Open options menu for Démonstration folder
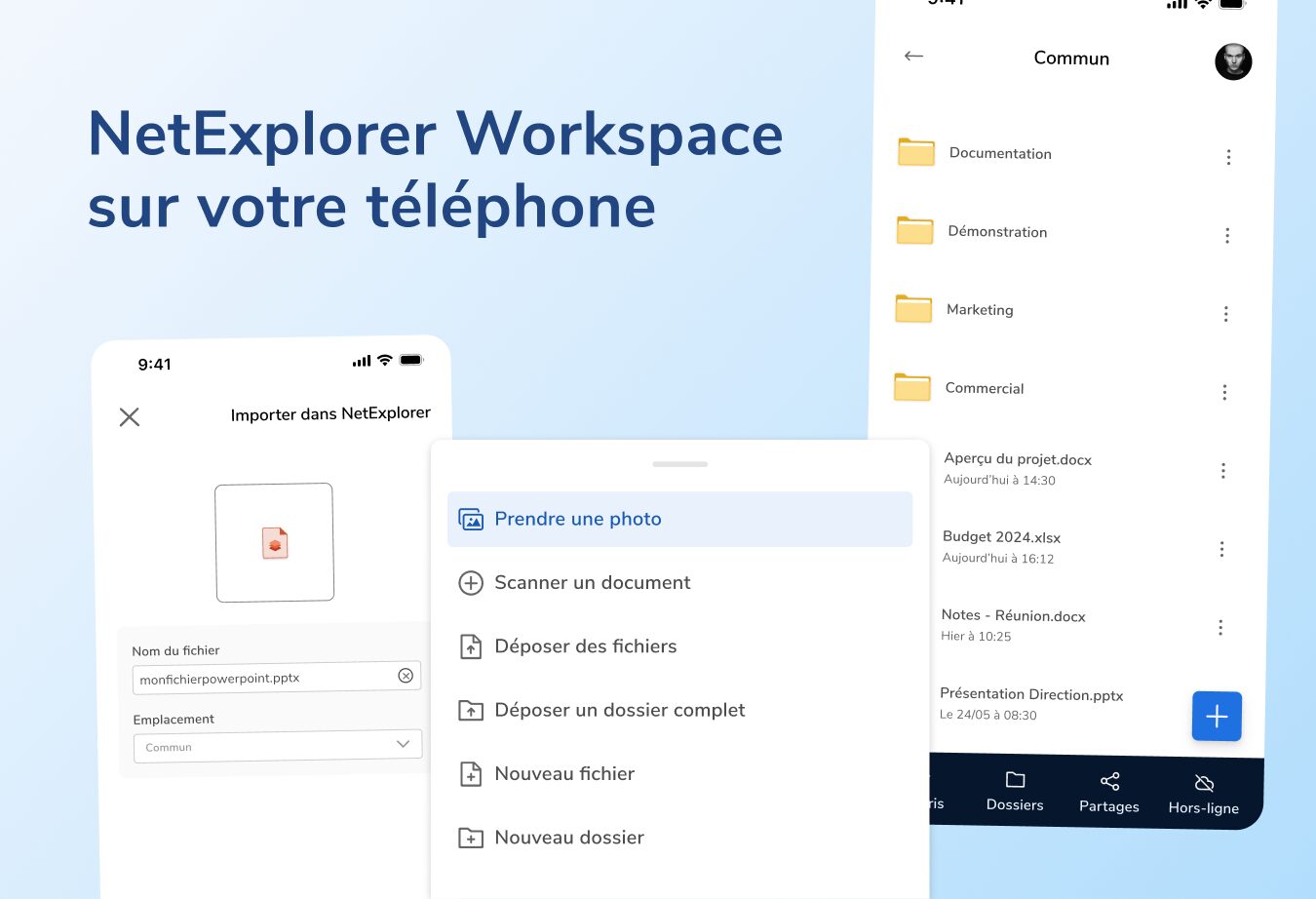This screenshot has width=1316, height=899. [1227, 235]
